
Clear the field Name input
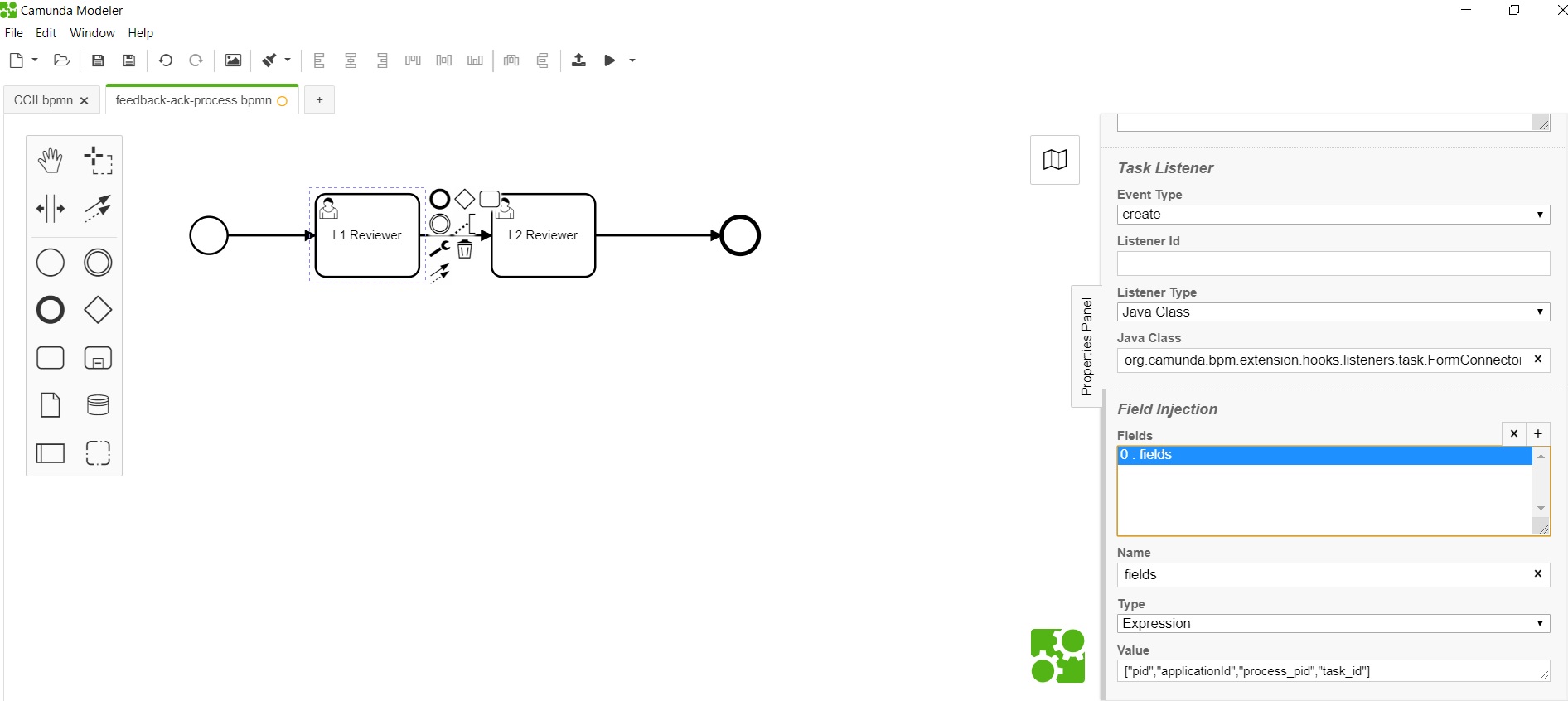(x=1538, y=574)
